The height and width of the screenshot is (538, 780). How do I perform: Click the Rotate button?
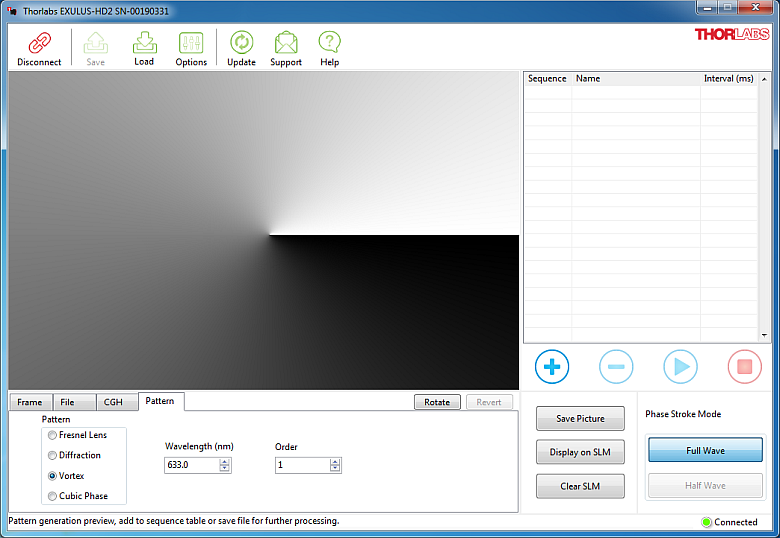(437, 402)
